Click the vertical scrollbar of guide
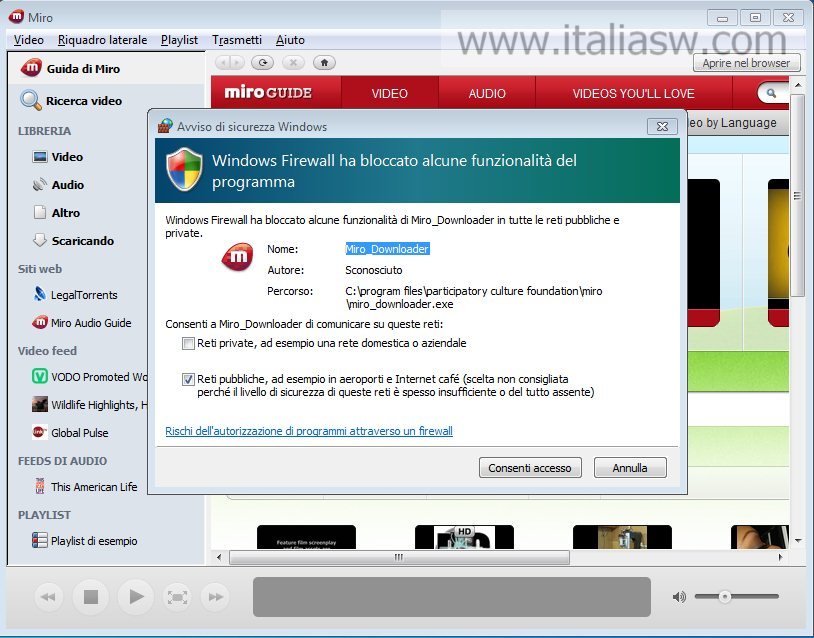This screenshot has height=638, width=814. (x=797, y=195)
